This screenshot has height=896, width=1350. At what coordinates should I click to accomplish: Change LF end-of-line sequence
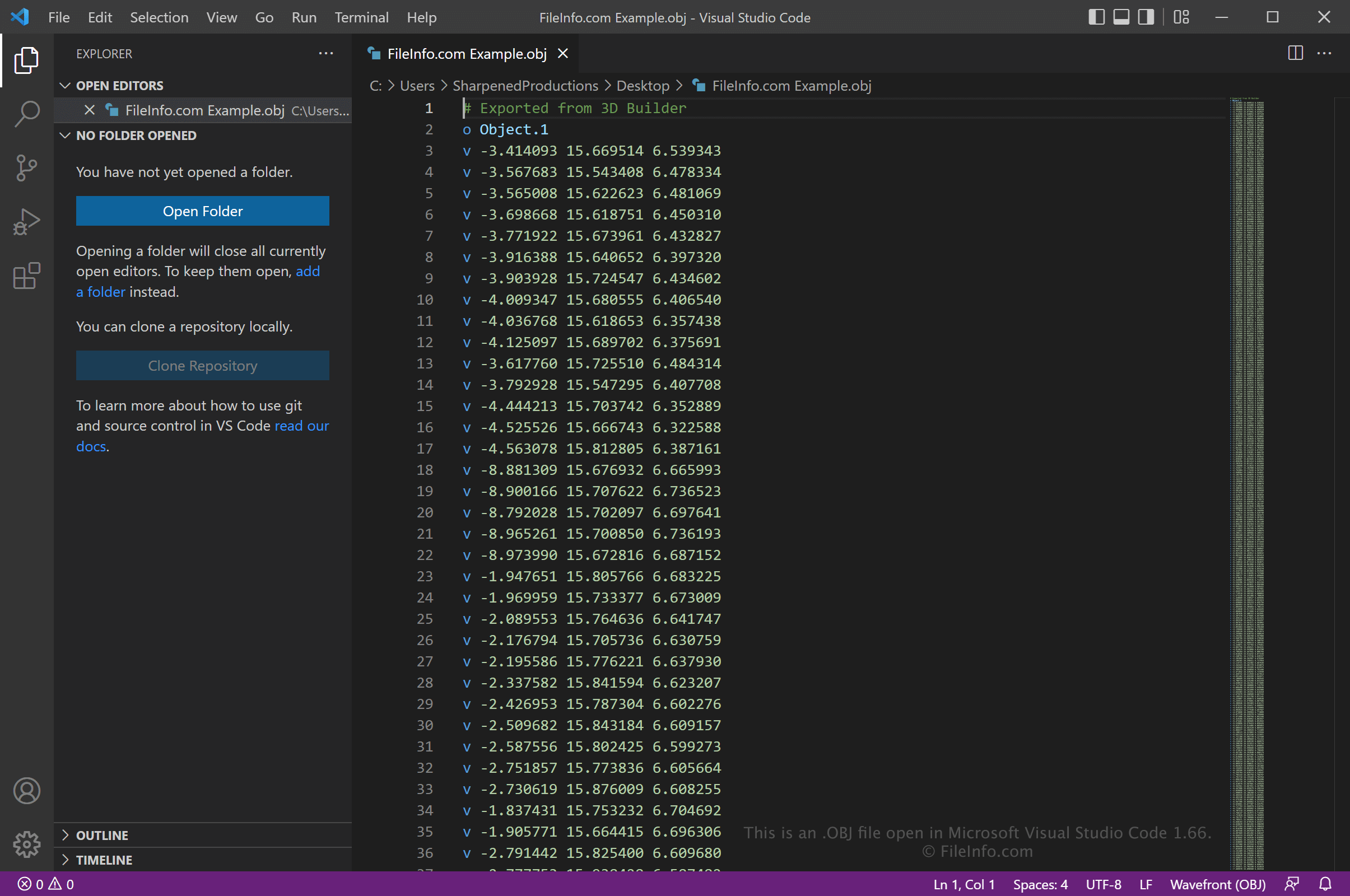[x=1146, y=885]
